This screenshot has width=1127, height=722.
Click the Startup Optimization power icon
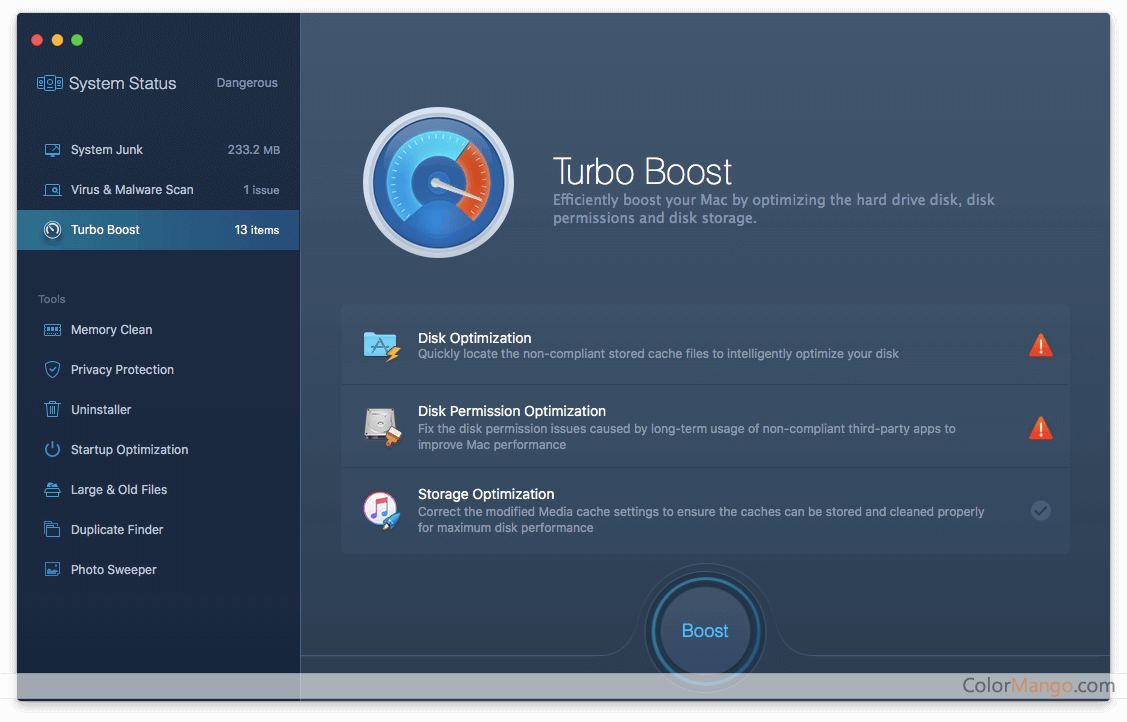tap(53, 450)
